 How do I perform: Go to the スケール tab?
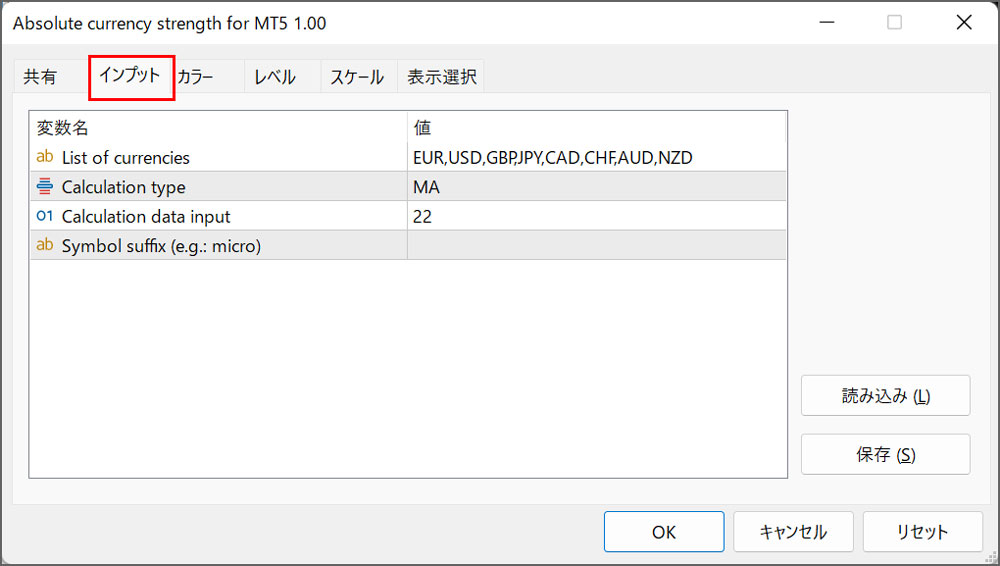357,77
